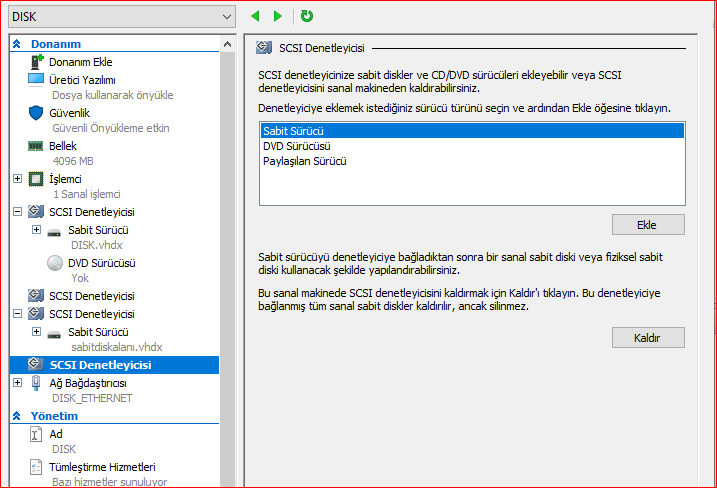Click hard drive icon for sabitdiskalanı.vhdx
This screenshot has width=717, height=488.
[54, 334]
